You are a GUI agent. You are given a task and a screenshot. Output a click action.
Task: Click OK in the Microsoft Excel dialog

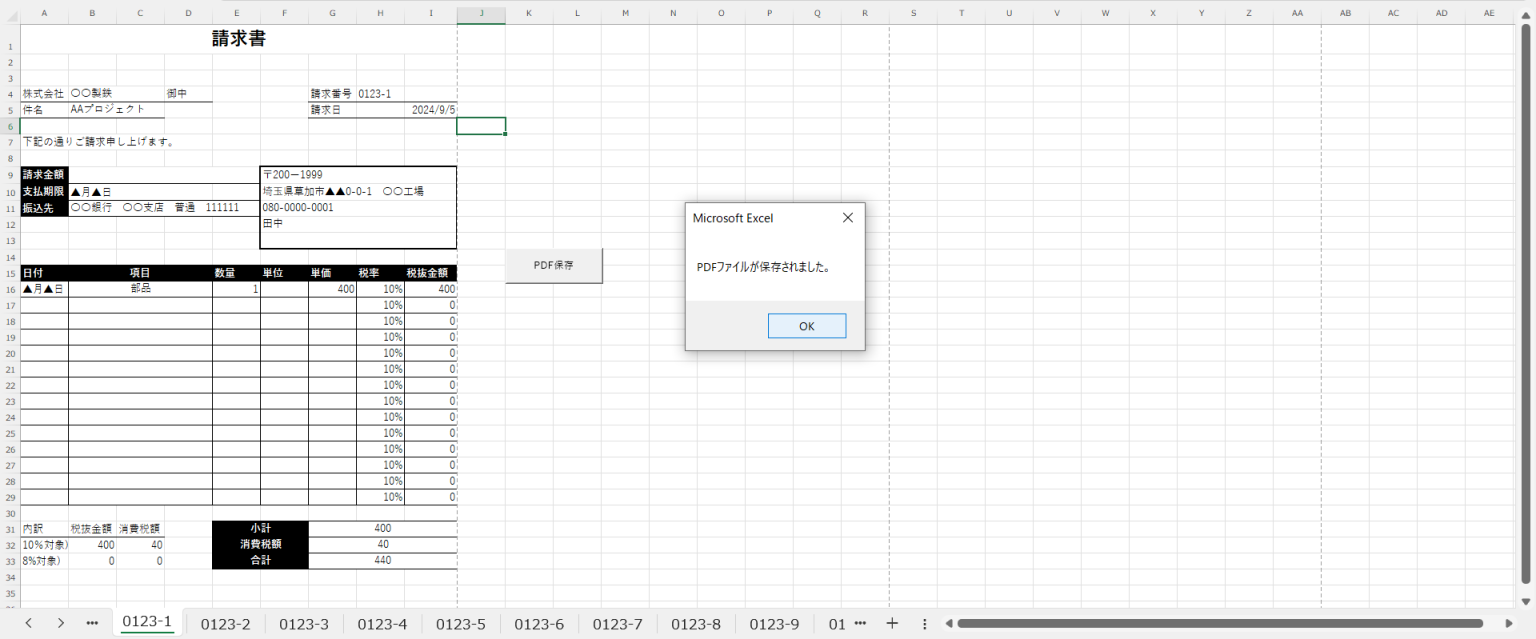pos(806,326)
